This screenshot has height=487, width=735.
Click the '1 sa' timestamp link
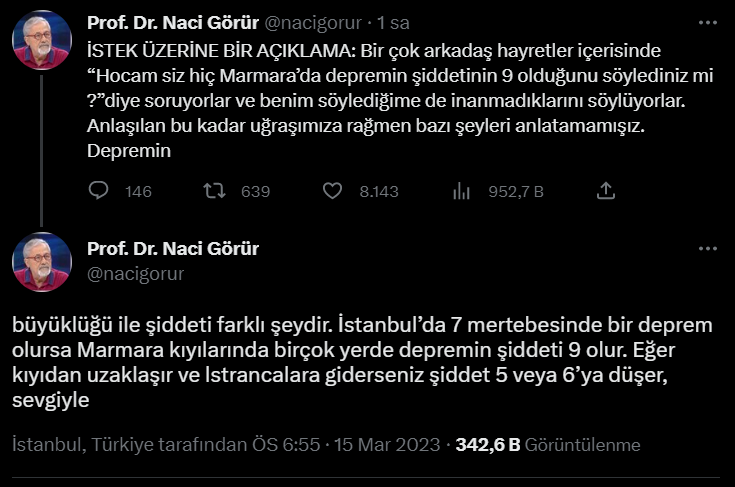tap(391, 22)
